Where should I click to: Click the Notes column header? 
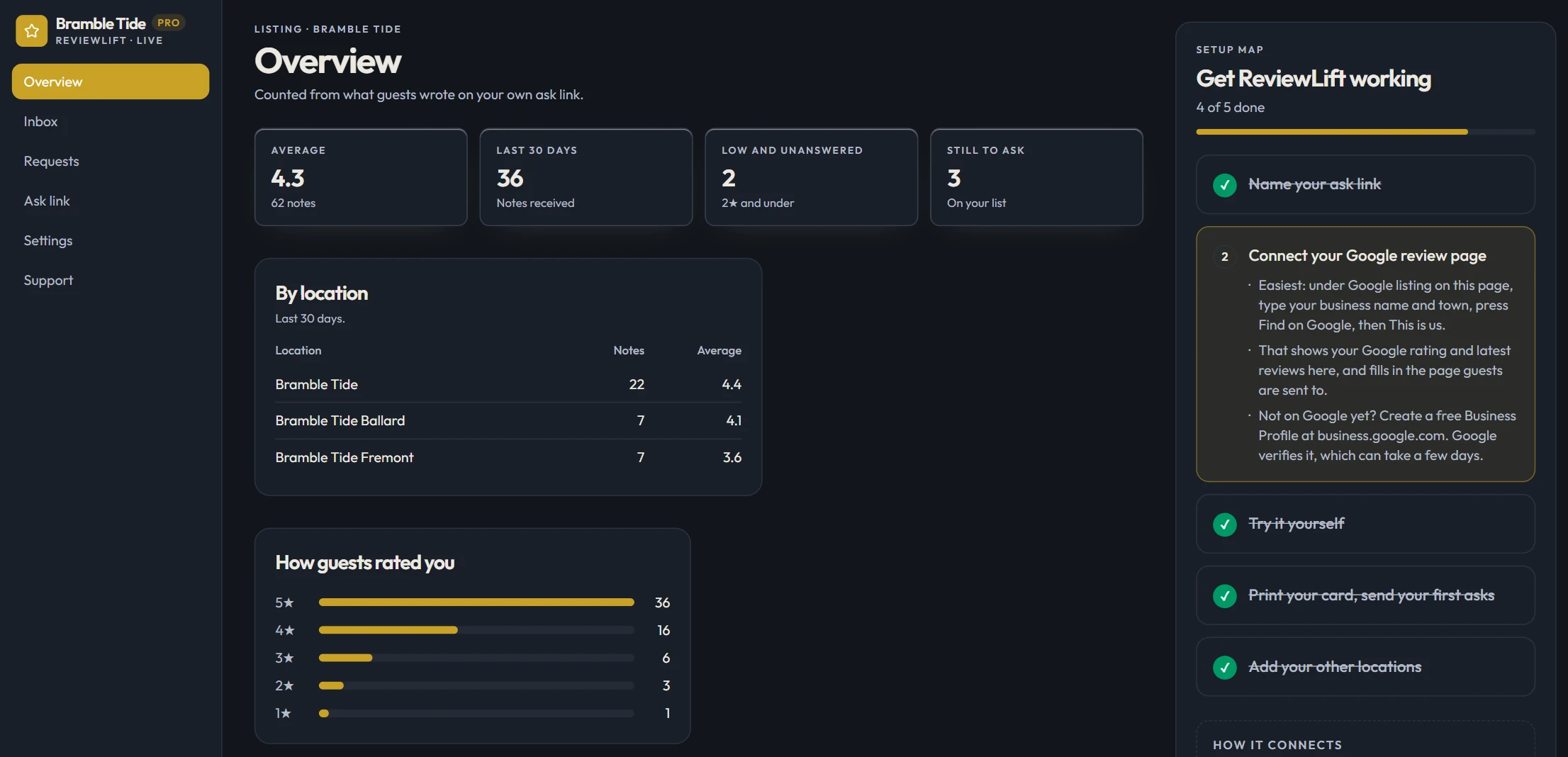pos(629,350)
